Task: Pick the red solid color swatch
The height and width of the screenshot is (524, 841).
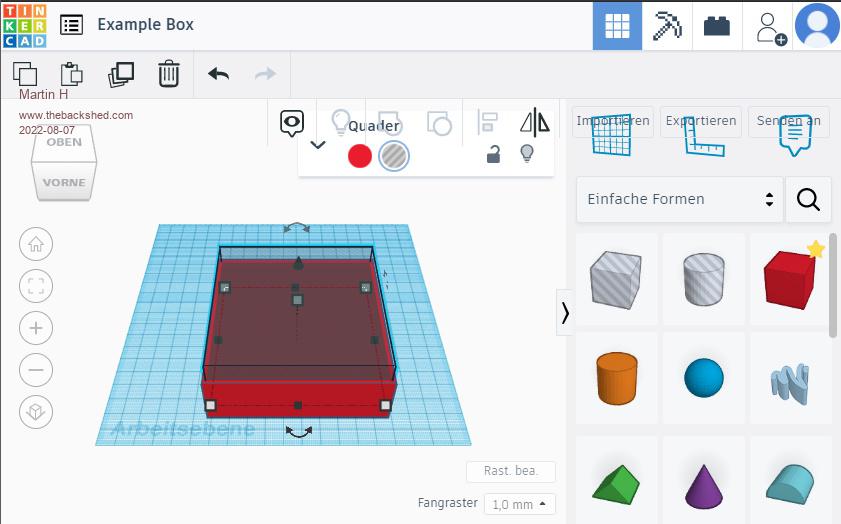Action: coord(360,155)
